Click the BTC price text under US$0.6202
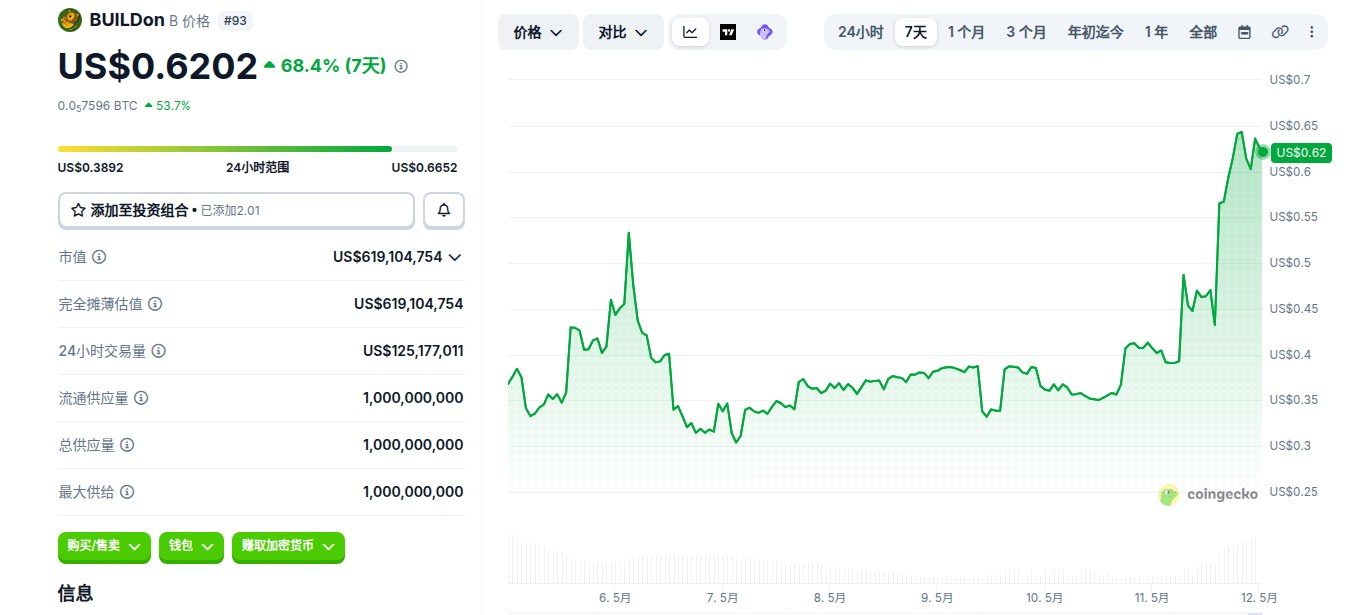 pyautogui.click(x=98, y=105)
